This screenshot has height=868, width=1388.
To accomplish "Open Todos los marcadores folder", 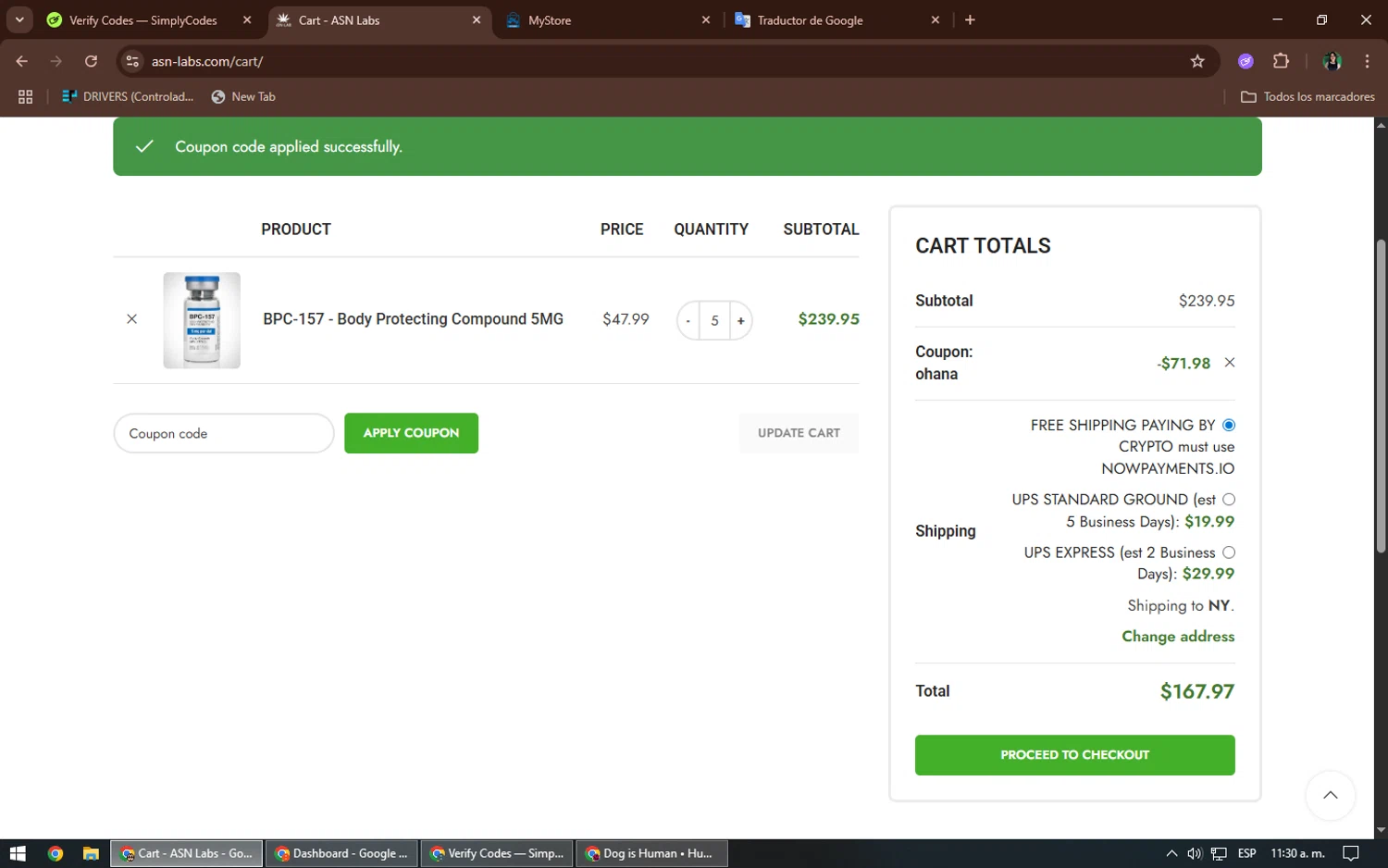I will [x=1307, y=96].
